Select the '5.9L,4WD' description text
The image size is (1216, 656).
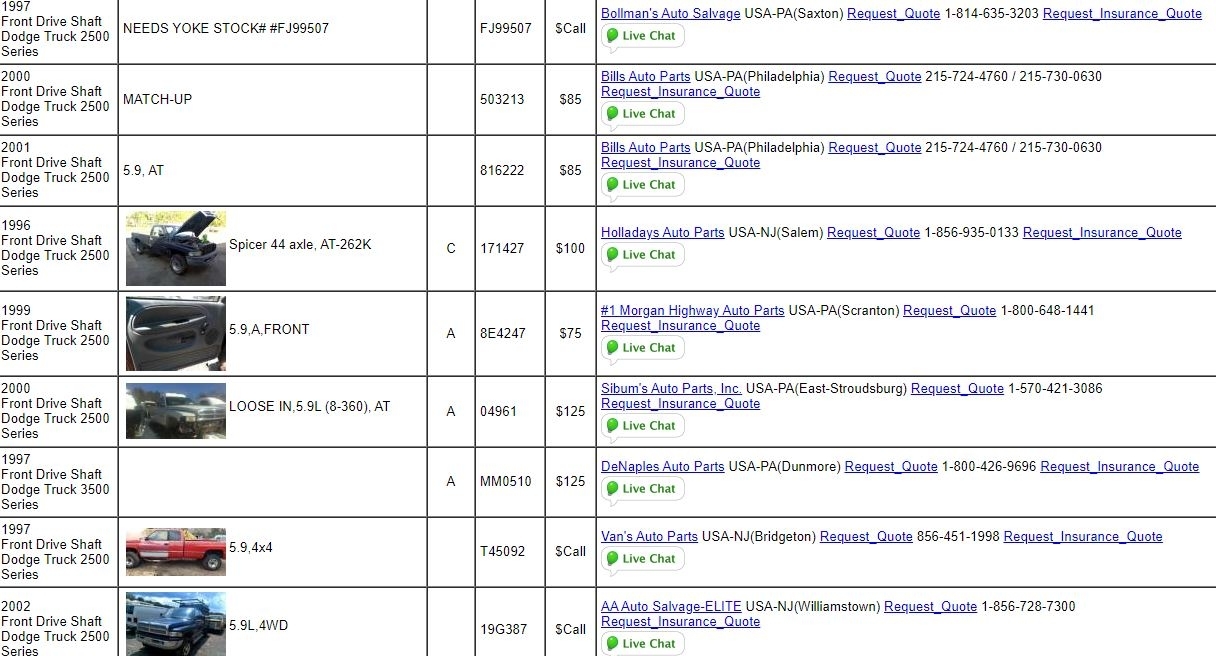tap(259, 626)
